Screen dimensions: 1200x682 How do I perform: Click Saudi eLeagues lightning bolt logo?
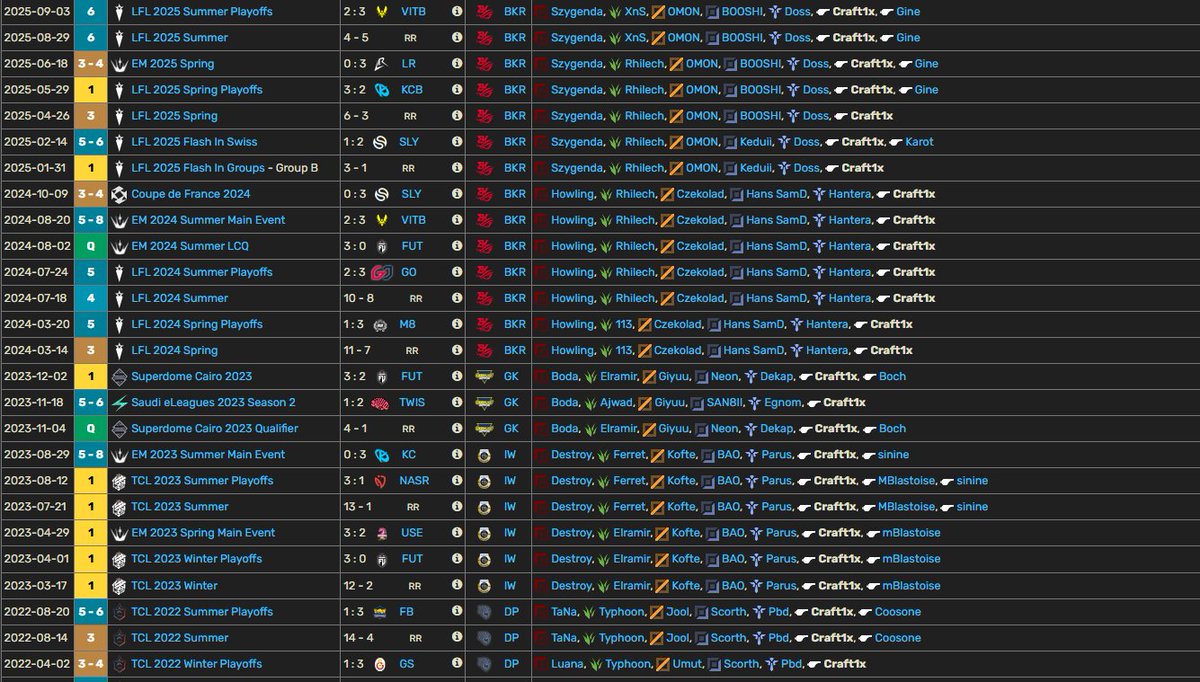pos(119,402)
